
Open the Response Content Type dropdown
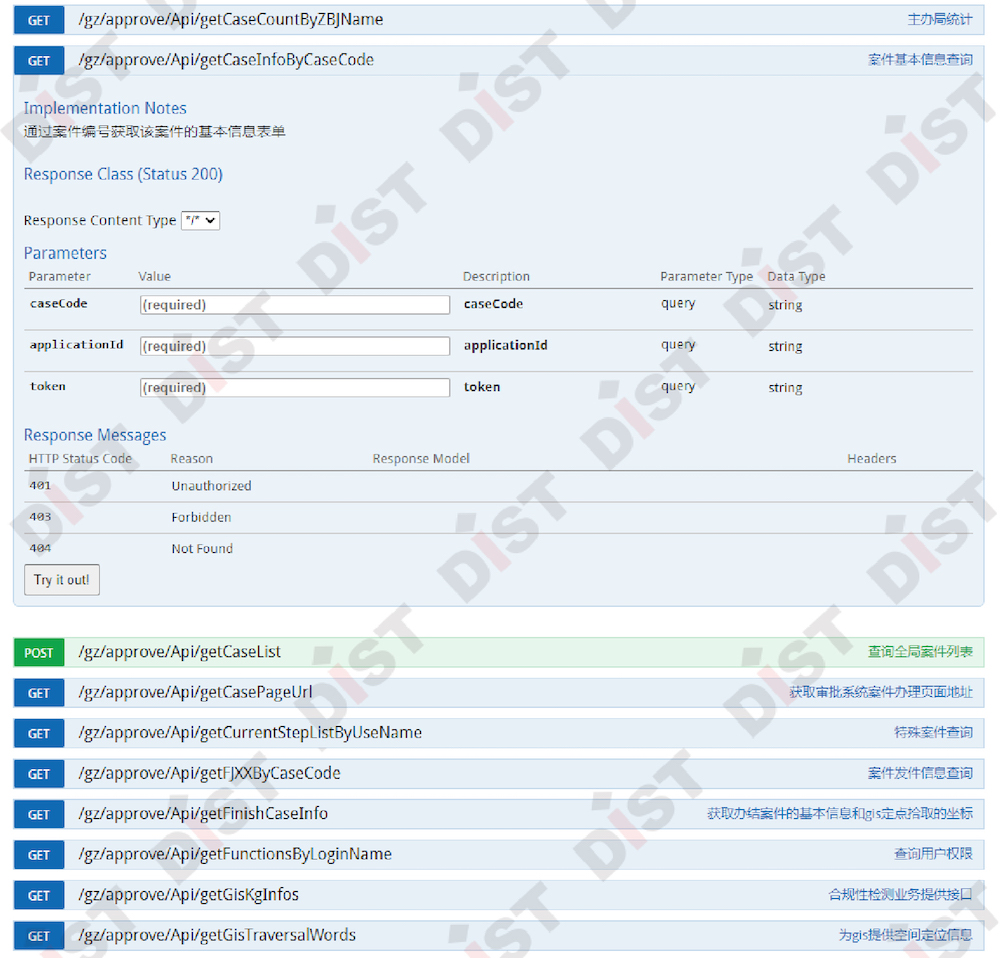click(x=200, y=220)
